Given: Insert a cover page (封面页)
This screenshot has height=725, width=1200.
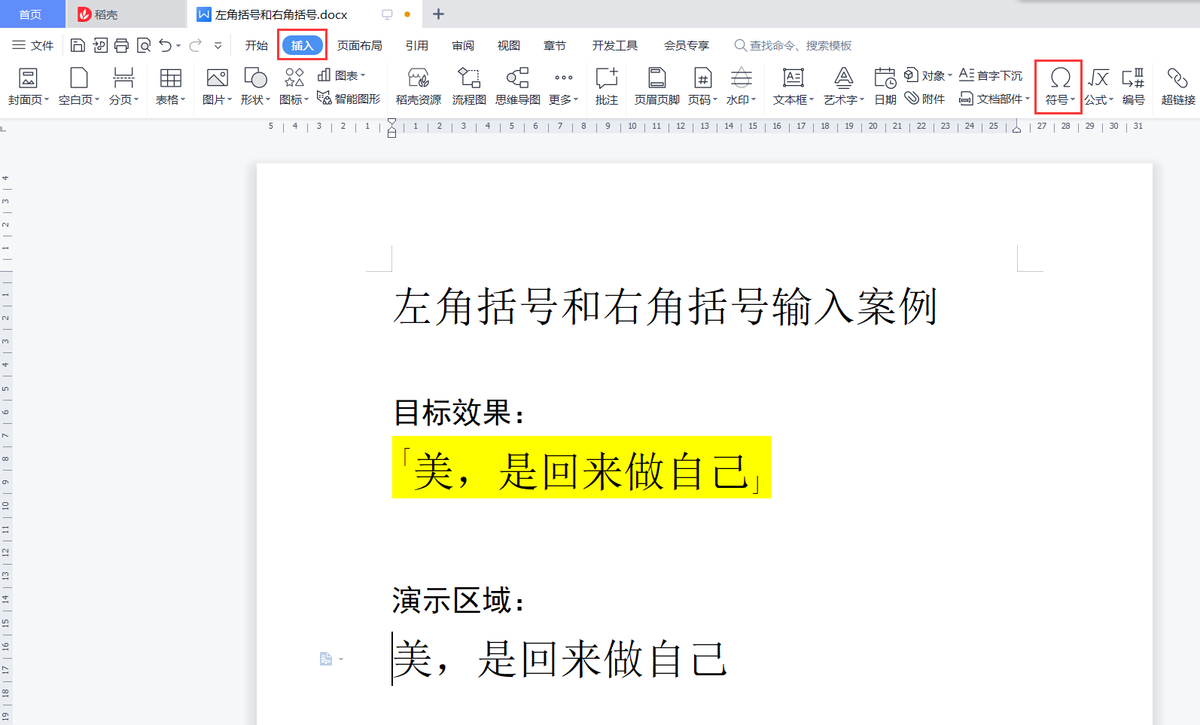Looking at the screenshot, I should tap(28, 87).
